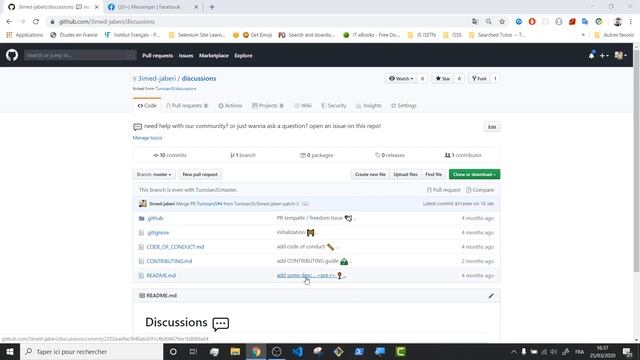Open the GitHub home logo

click(12, 55)
